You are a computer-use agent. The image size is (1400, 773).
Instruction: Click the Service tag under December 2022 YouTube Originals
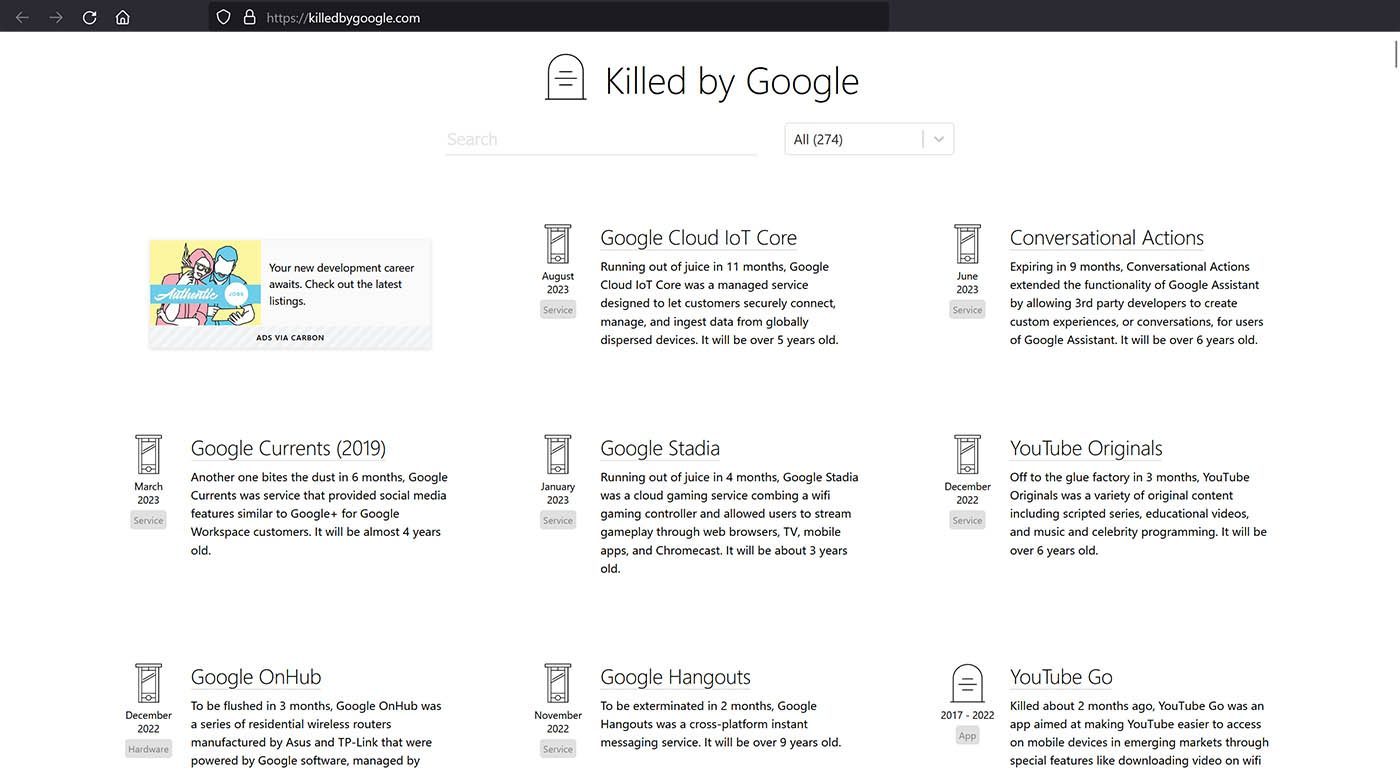click(967, 520)
